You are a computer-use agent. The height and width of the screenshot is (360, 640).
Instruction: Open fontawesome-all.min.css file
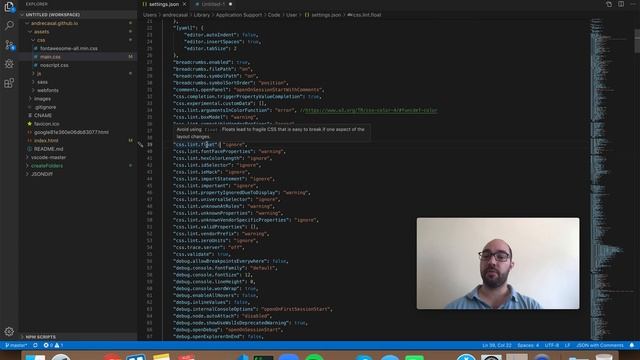pyautogui.click(x=78, y=49)
